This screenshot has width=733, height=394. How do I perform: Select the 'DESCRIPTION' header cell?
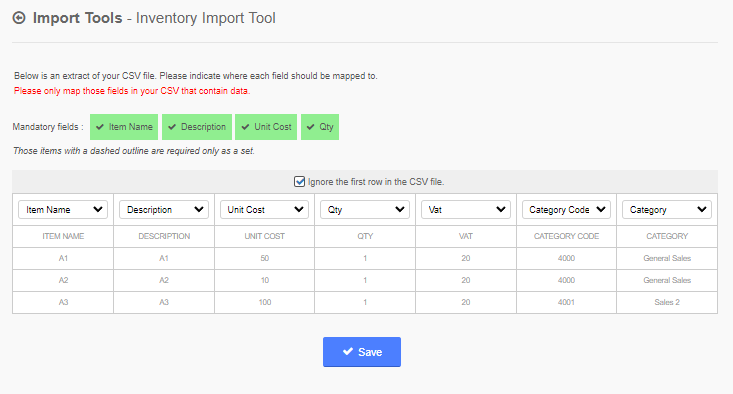click(x=164, y=236)
